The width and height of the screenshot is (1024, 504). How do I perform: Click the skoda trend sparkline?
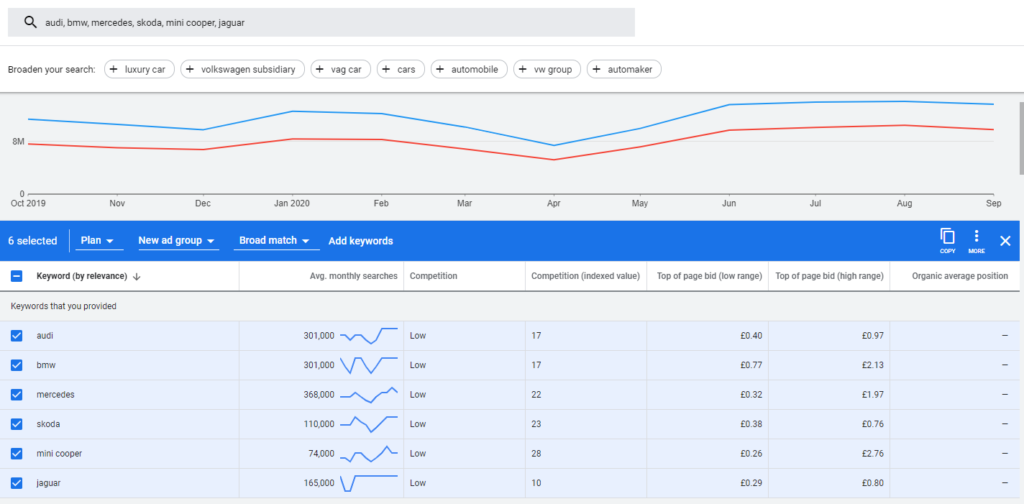click(x=369, y=424)
